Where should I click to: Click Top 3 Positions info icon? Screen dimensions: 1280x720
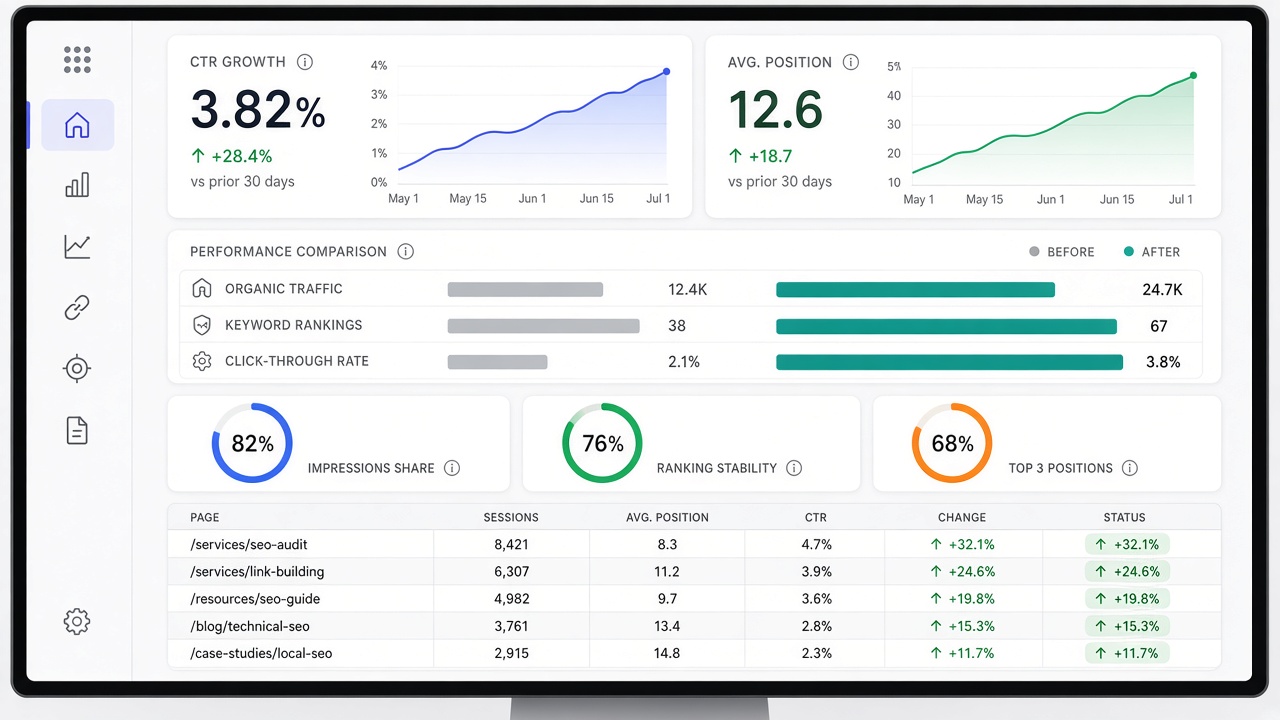tap(1130, 468)
